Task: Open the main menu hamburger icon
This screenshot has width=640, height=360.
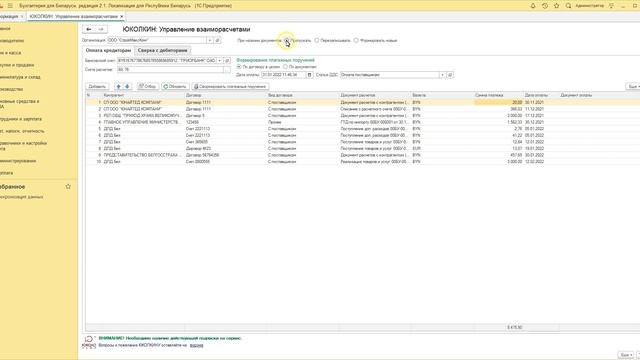Action: (x=10, y=6)
